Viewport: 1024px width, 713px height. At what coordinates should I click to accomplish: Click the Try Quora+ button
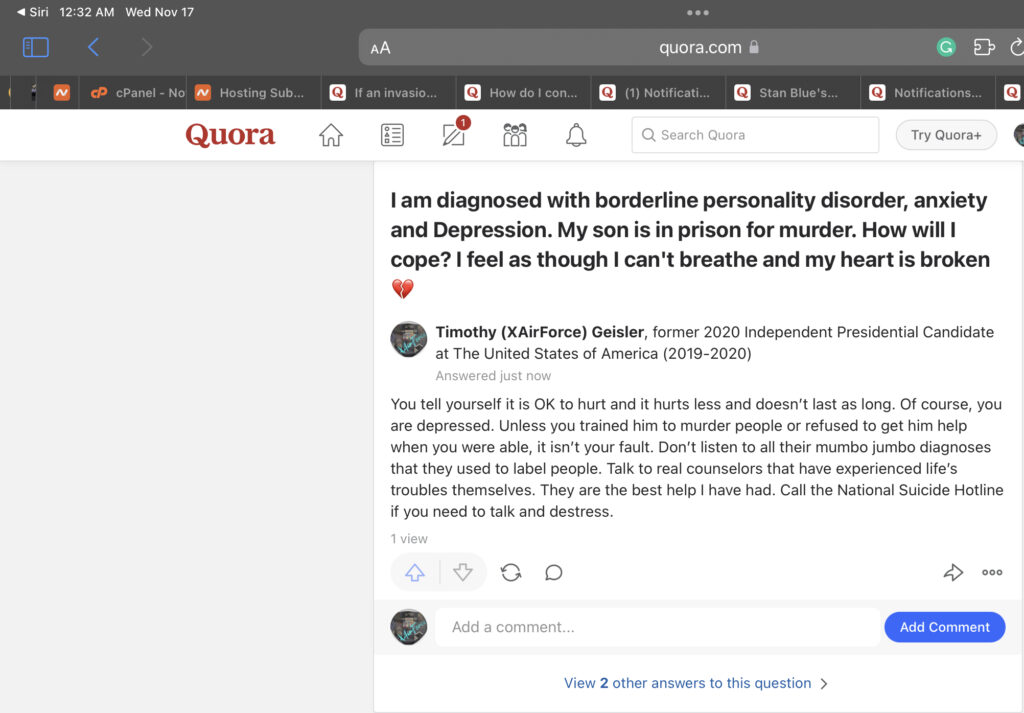tap(946, 135)
